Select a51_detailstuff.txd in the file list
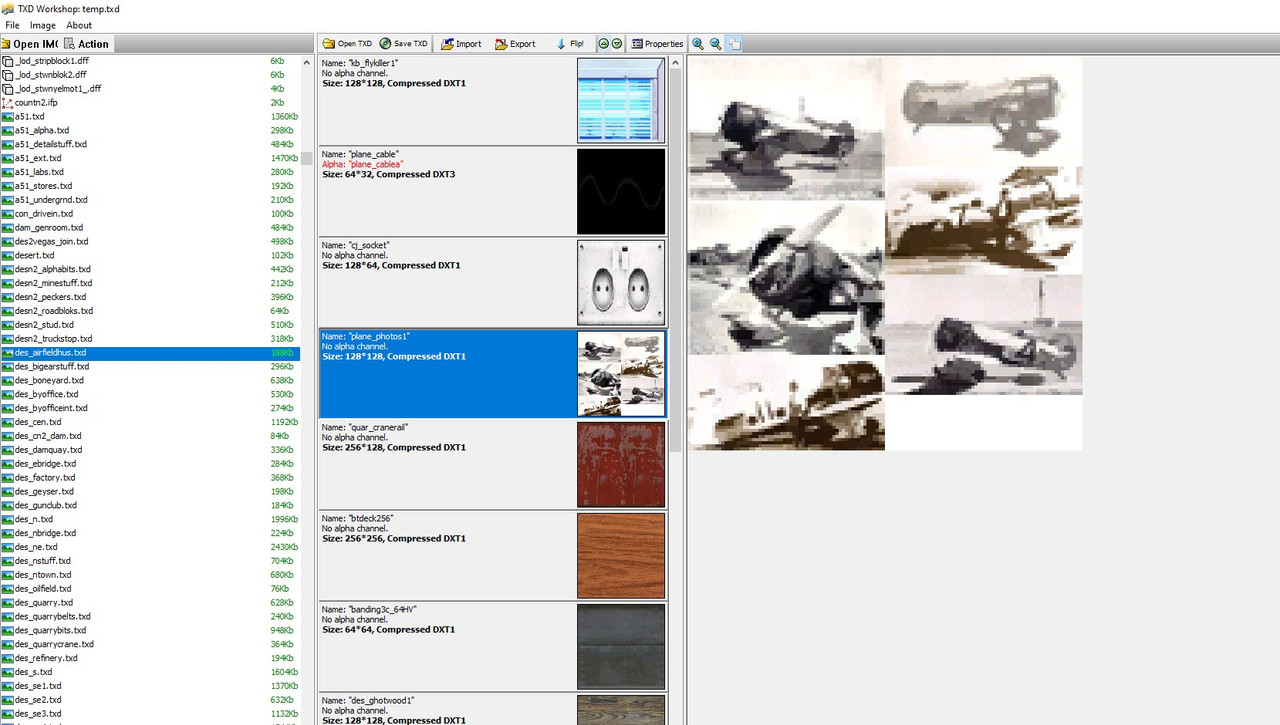Image resolution: width=1280 pixels, height=725 pixels. click(150, 145)
